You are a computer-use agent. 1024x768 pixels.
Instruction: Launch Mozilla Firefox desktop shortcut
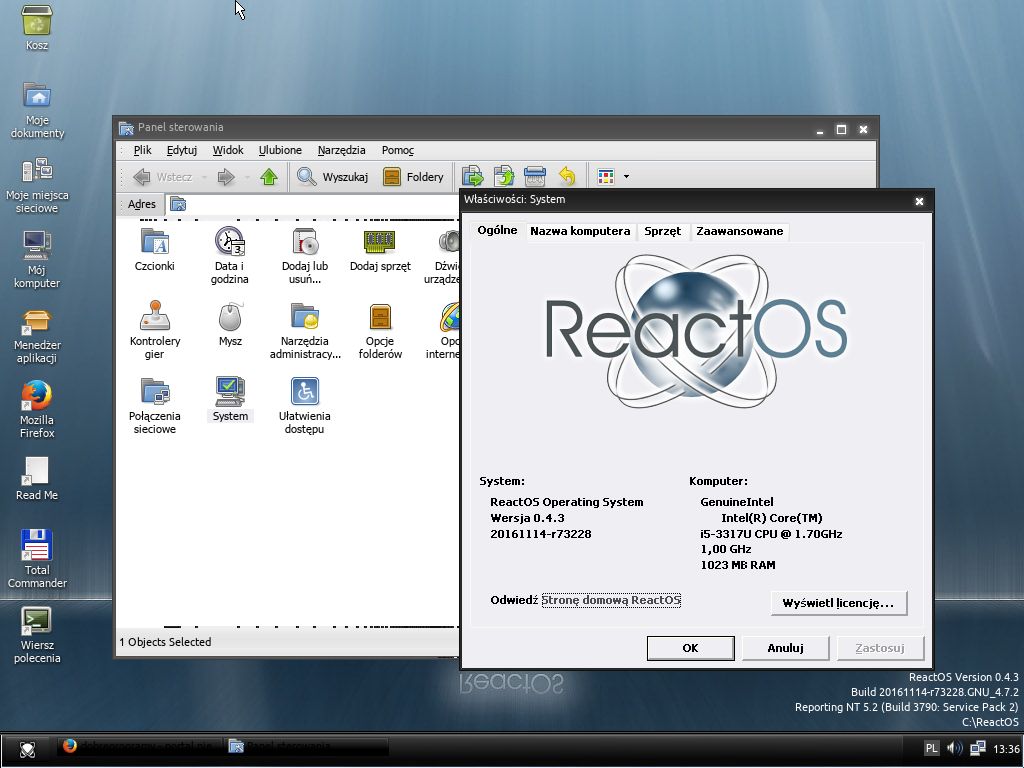tap(37, 410)
